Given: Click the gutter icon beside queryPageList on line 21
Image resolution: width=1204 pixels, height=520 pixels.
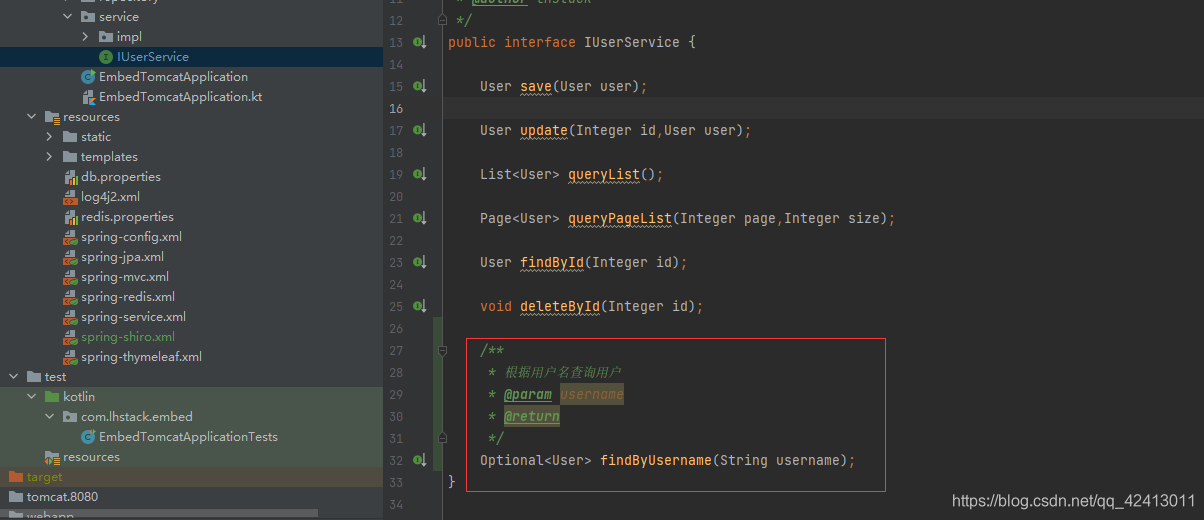Looking at the screenshot, I should point(420,218).
